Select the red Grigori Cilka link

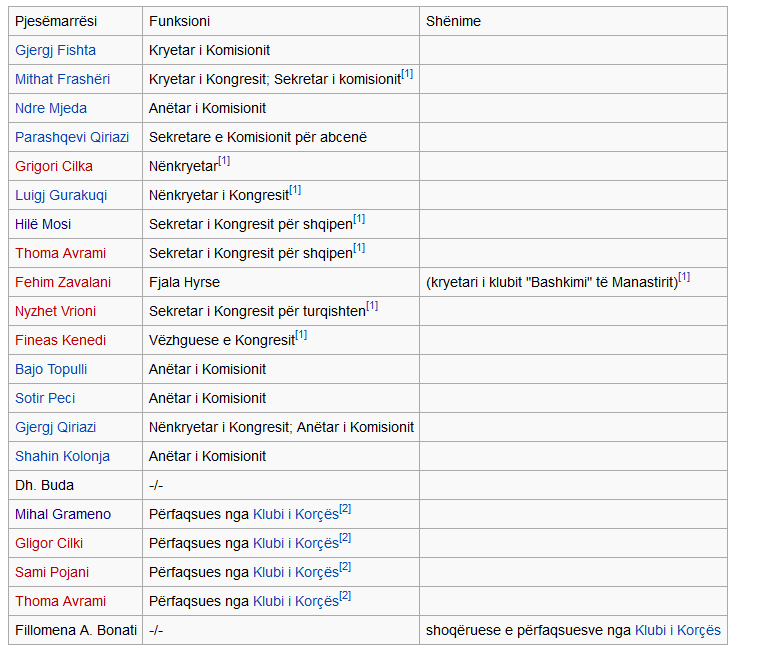tap(52, 166)
